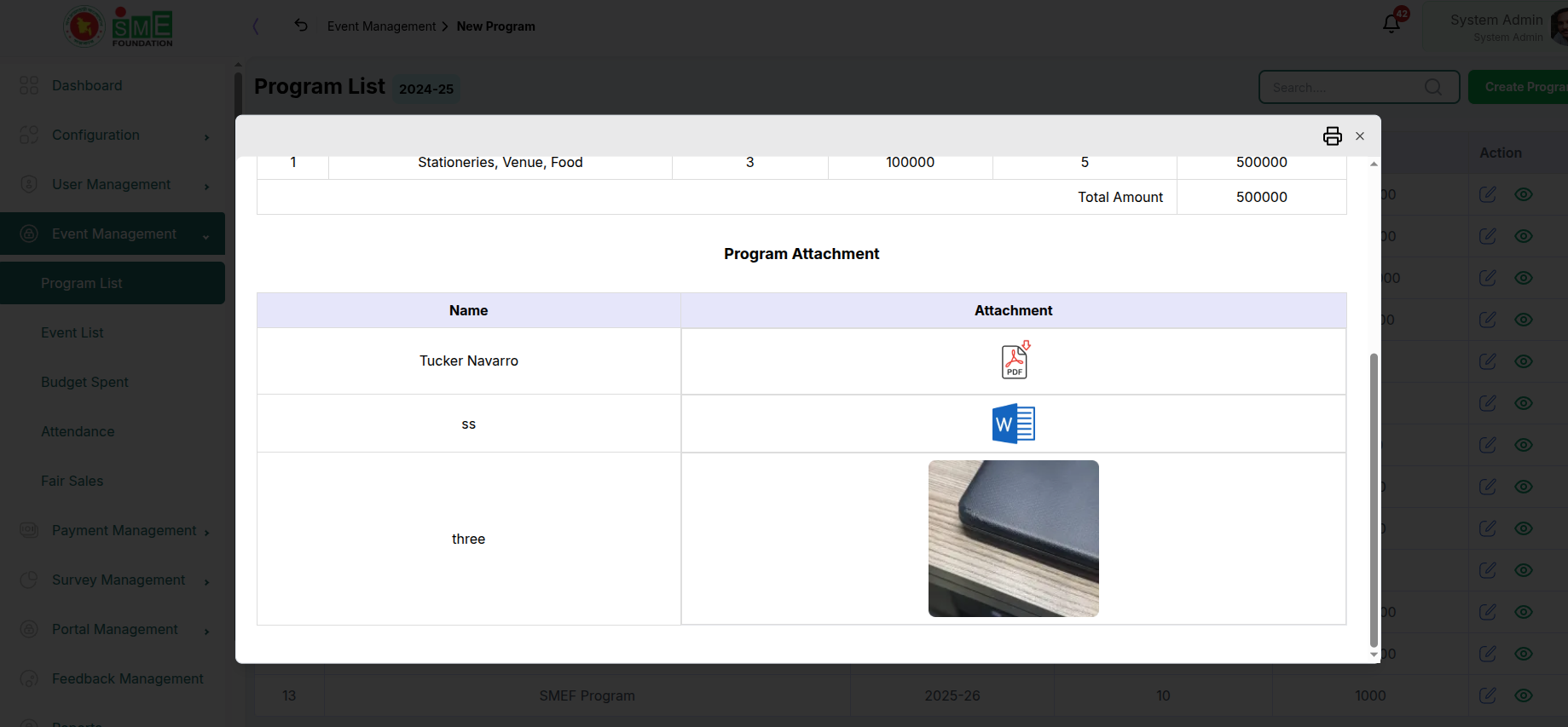Open Attendance in the sidebar
The height and width of the screenshot is (727, 1568).
coord(78,431)
